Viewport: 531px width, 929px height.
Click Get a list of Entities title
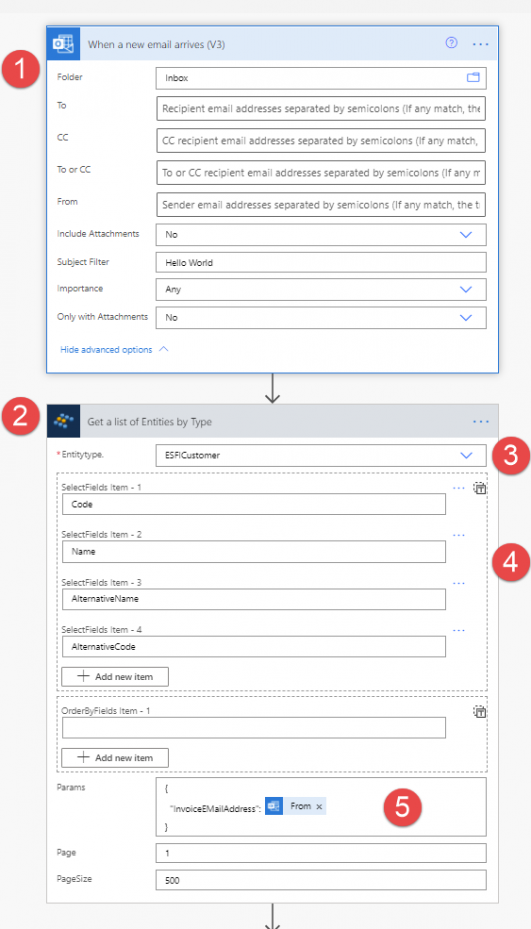point(149,422)
